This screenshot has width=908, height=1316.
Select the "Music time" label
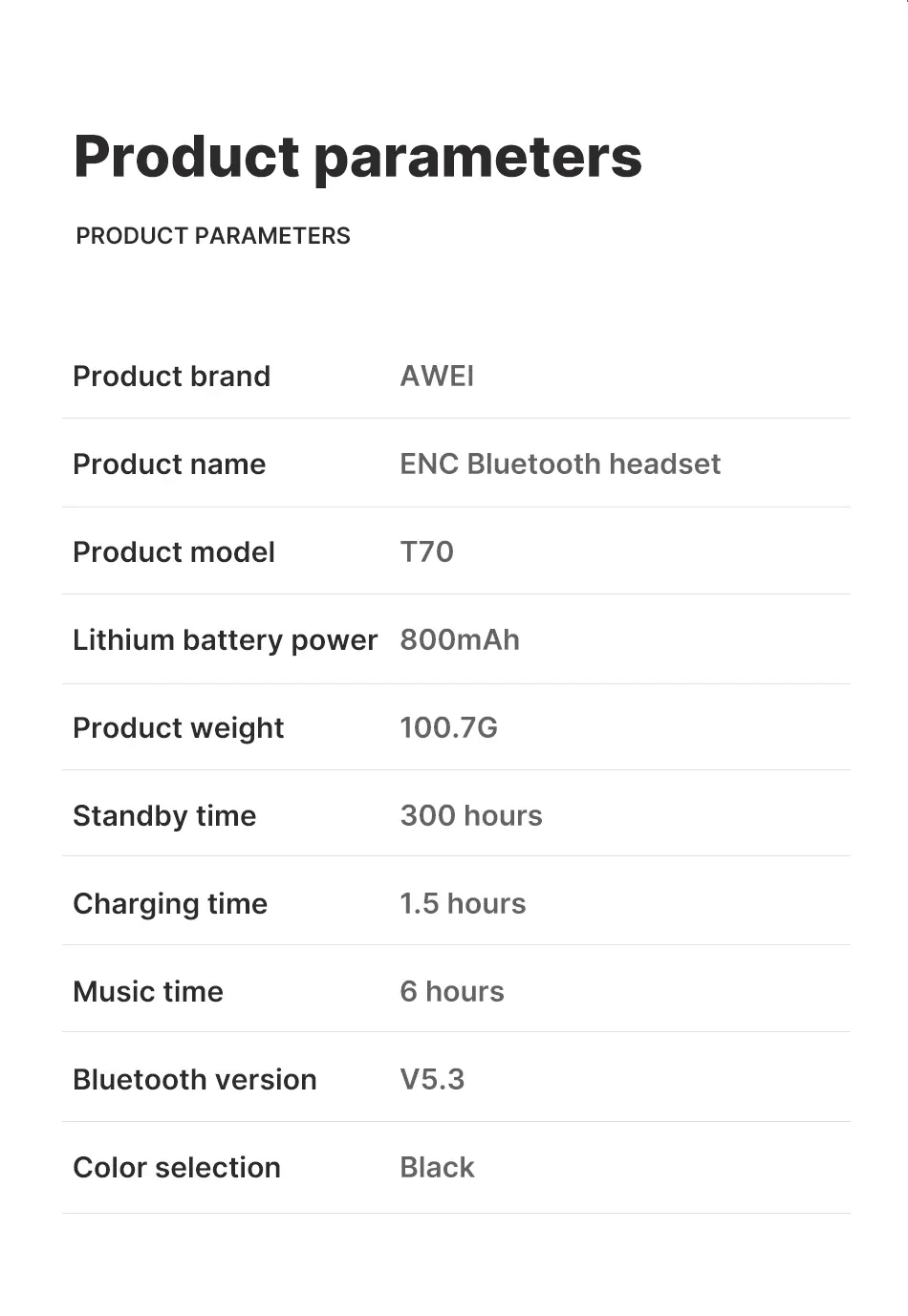pos(148,992)
